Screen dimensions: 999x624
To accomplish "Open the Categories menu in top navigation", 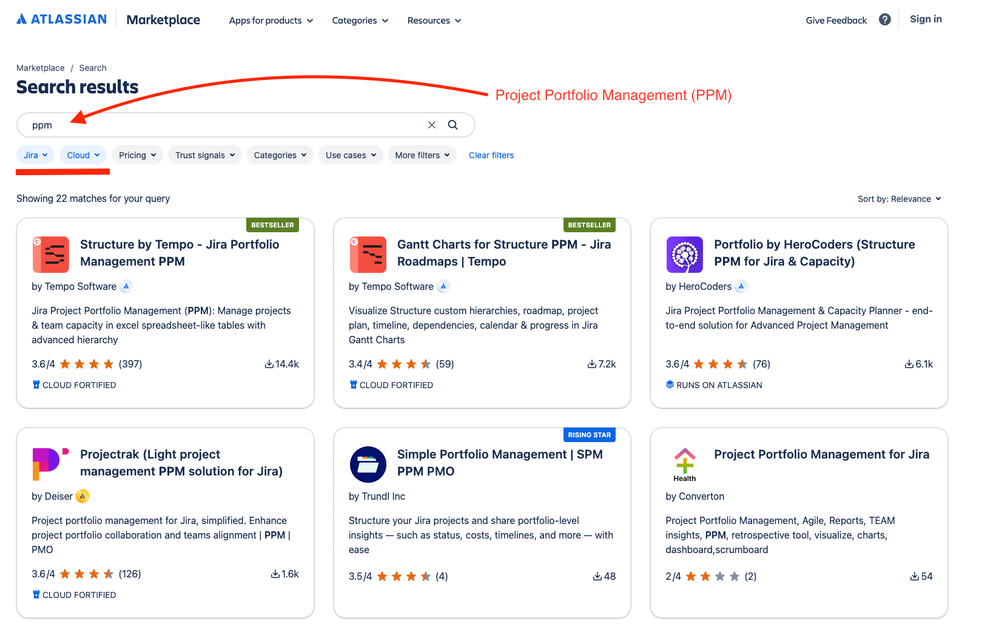I will pos(360,20).
